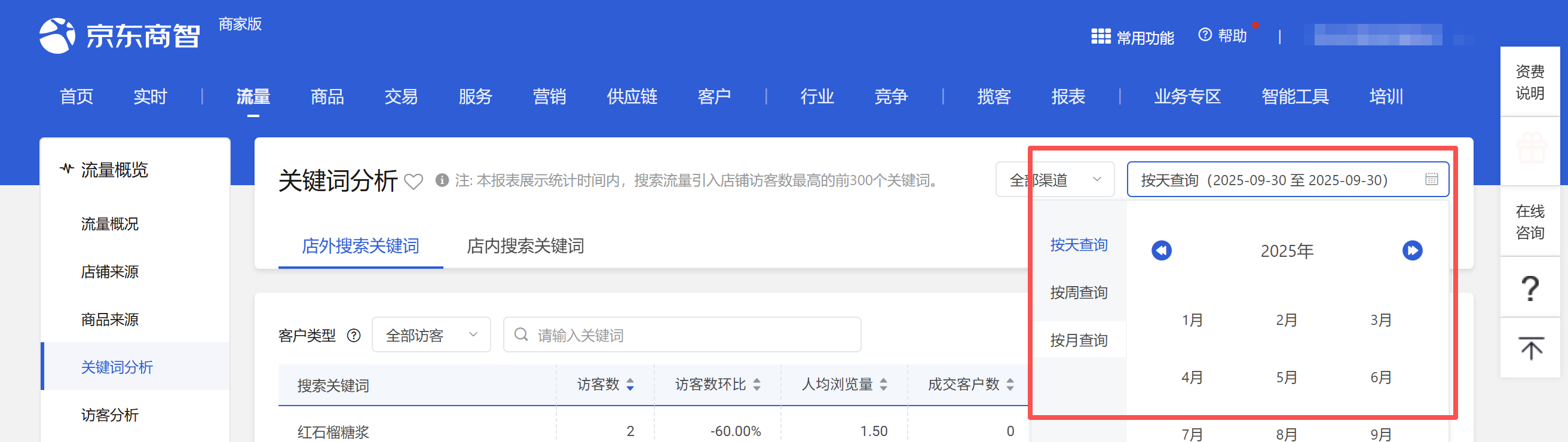
Task: Click the info icon beside the note
Action: click(x=443, y=180)
